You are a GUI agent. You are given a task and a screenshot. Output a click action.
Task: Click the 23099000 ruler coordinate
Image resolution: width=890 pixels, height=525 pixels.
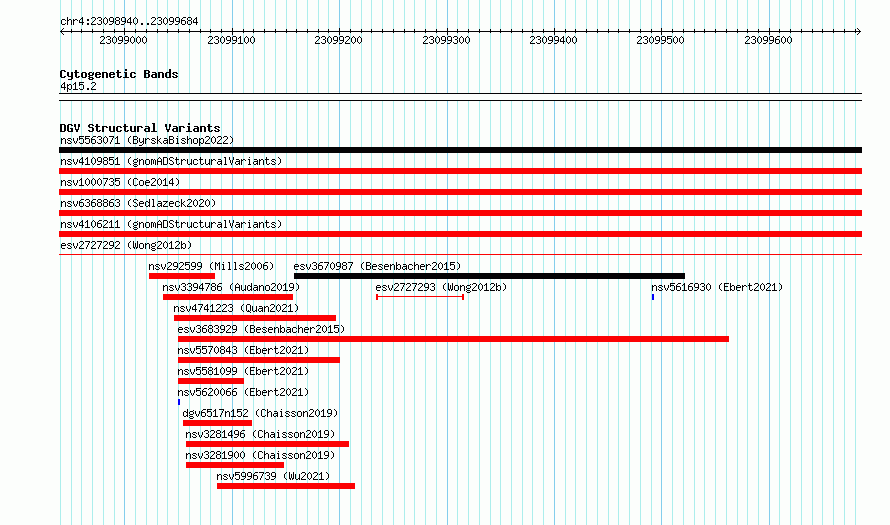point(123,40)
